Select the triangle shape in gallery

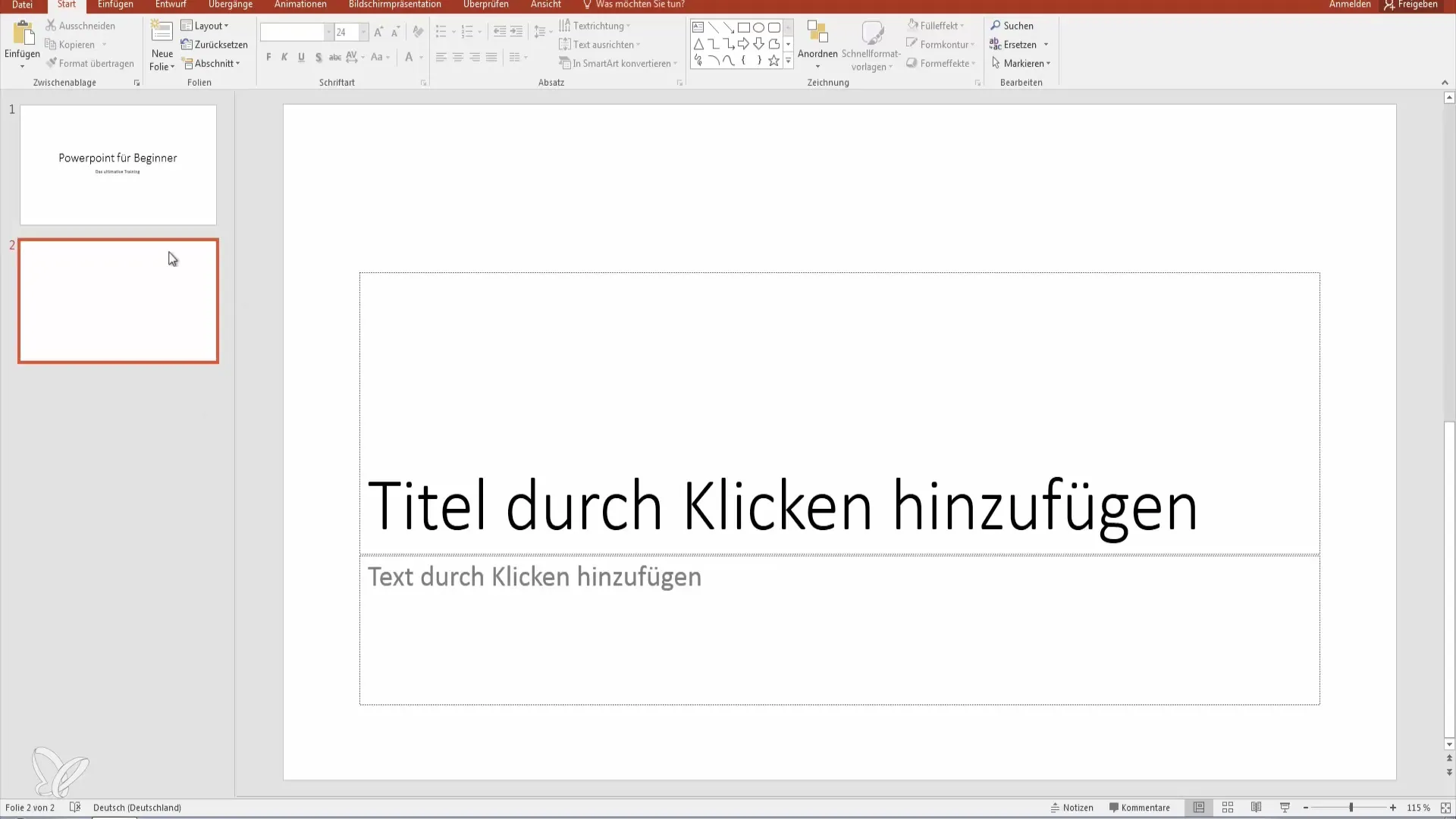tap(698, 44)
